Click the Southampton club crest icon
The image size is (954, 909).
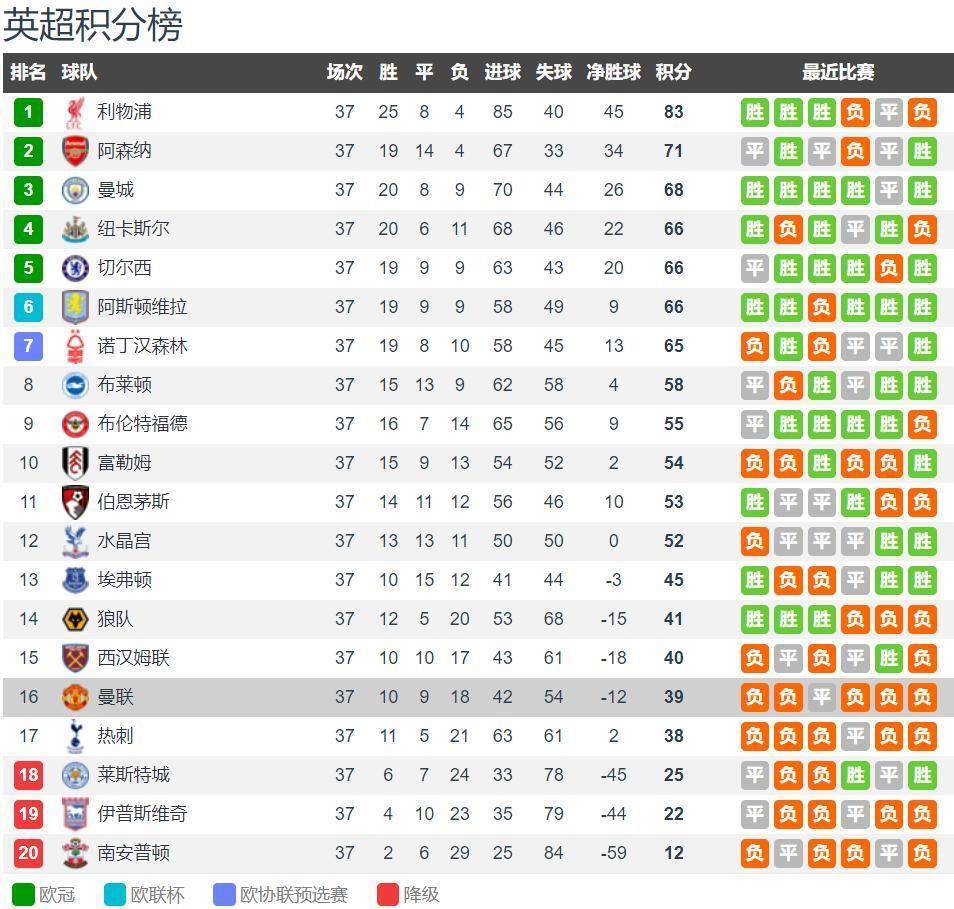pos(75,853)
